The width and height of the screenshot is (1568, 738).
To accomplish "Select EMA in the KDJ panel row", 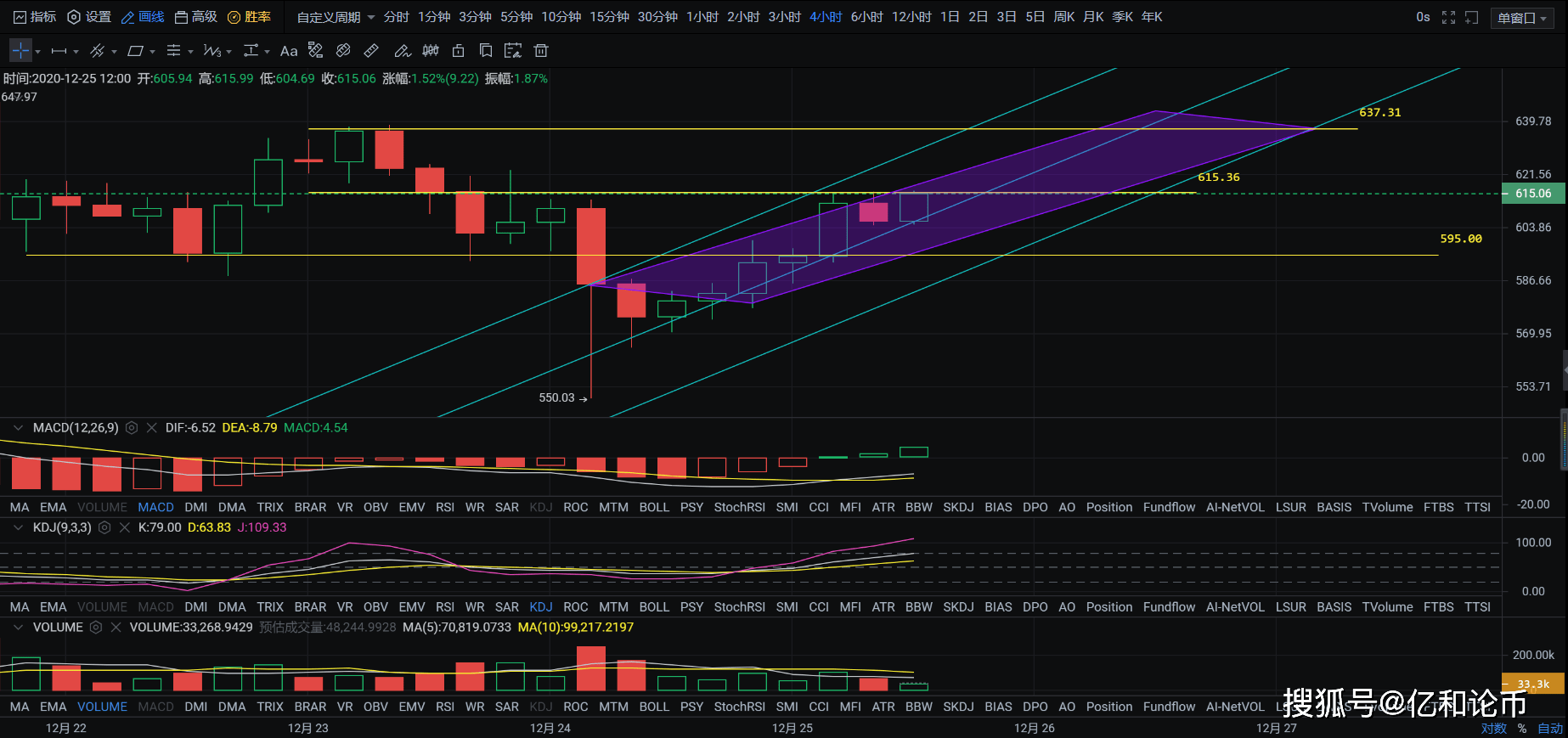I will (x=53, y=607).
